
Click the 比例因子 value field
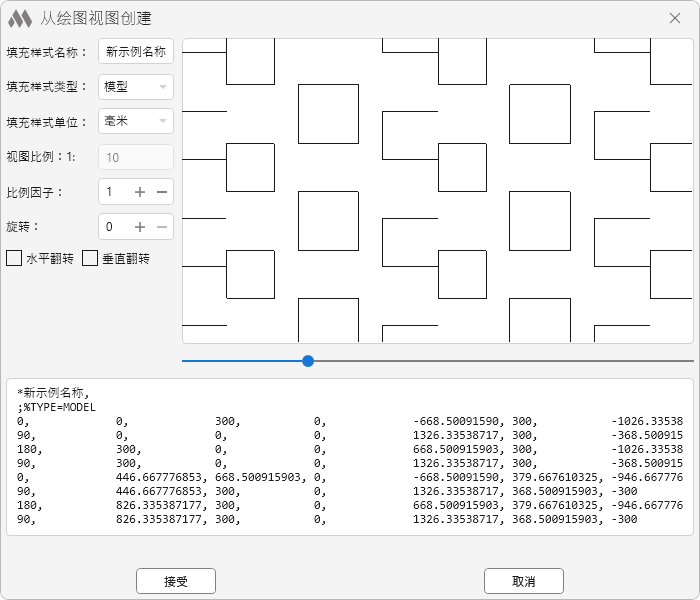point(113,192)
